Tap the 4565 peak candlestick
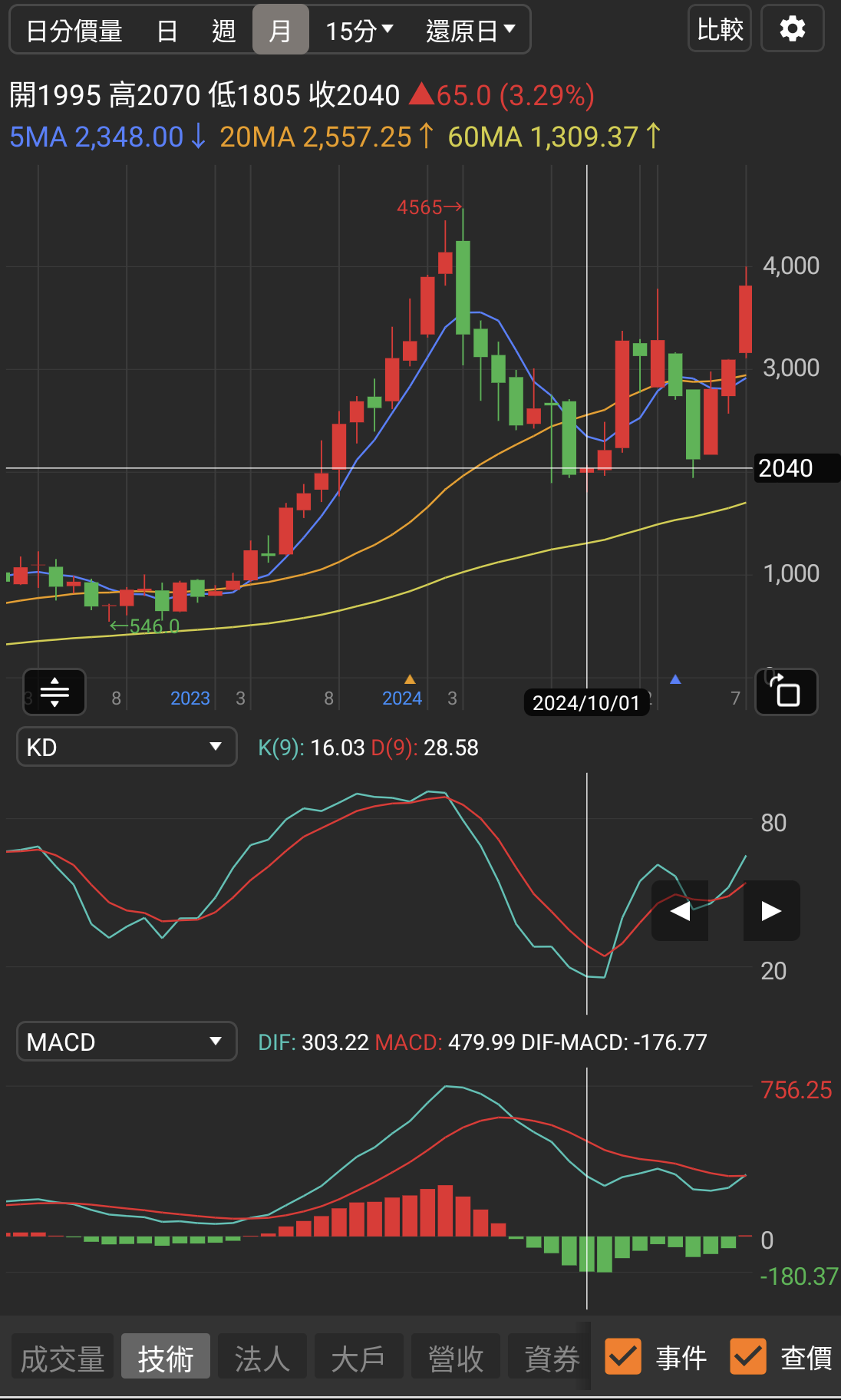This screenshot has height=1400, width=841. point(463,287)
